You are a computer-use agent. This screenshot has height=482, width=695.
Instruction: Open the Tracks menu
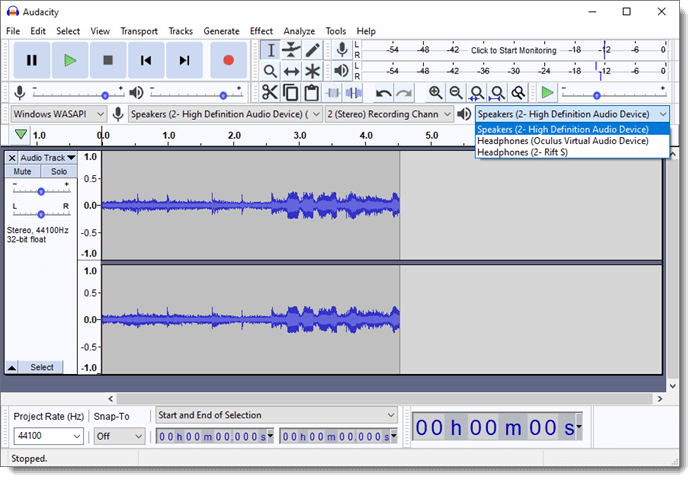180,31
